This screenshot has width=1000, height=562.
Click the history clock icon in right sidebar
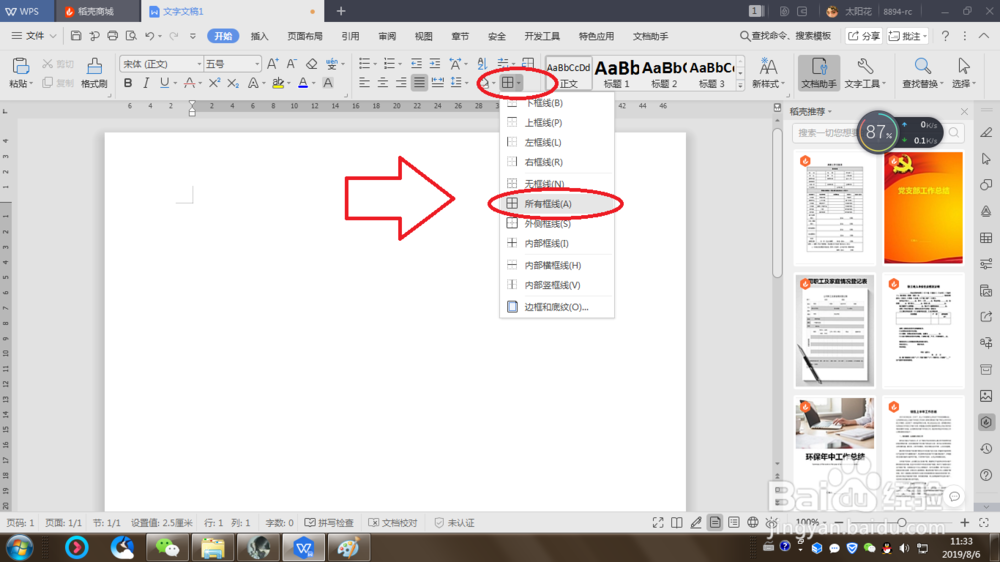986,448
